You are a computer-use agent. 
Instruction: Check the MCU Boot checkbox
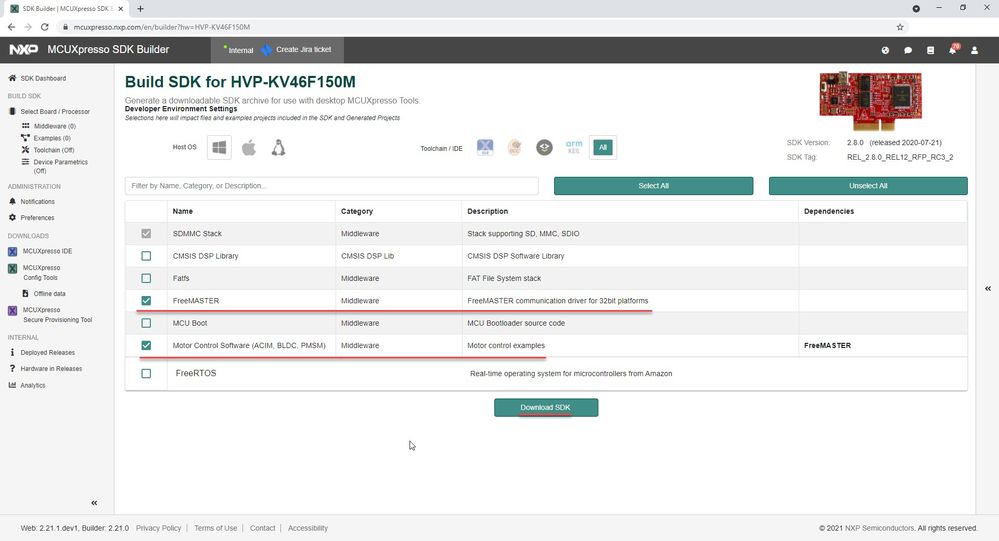[146, 323]
